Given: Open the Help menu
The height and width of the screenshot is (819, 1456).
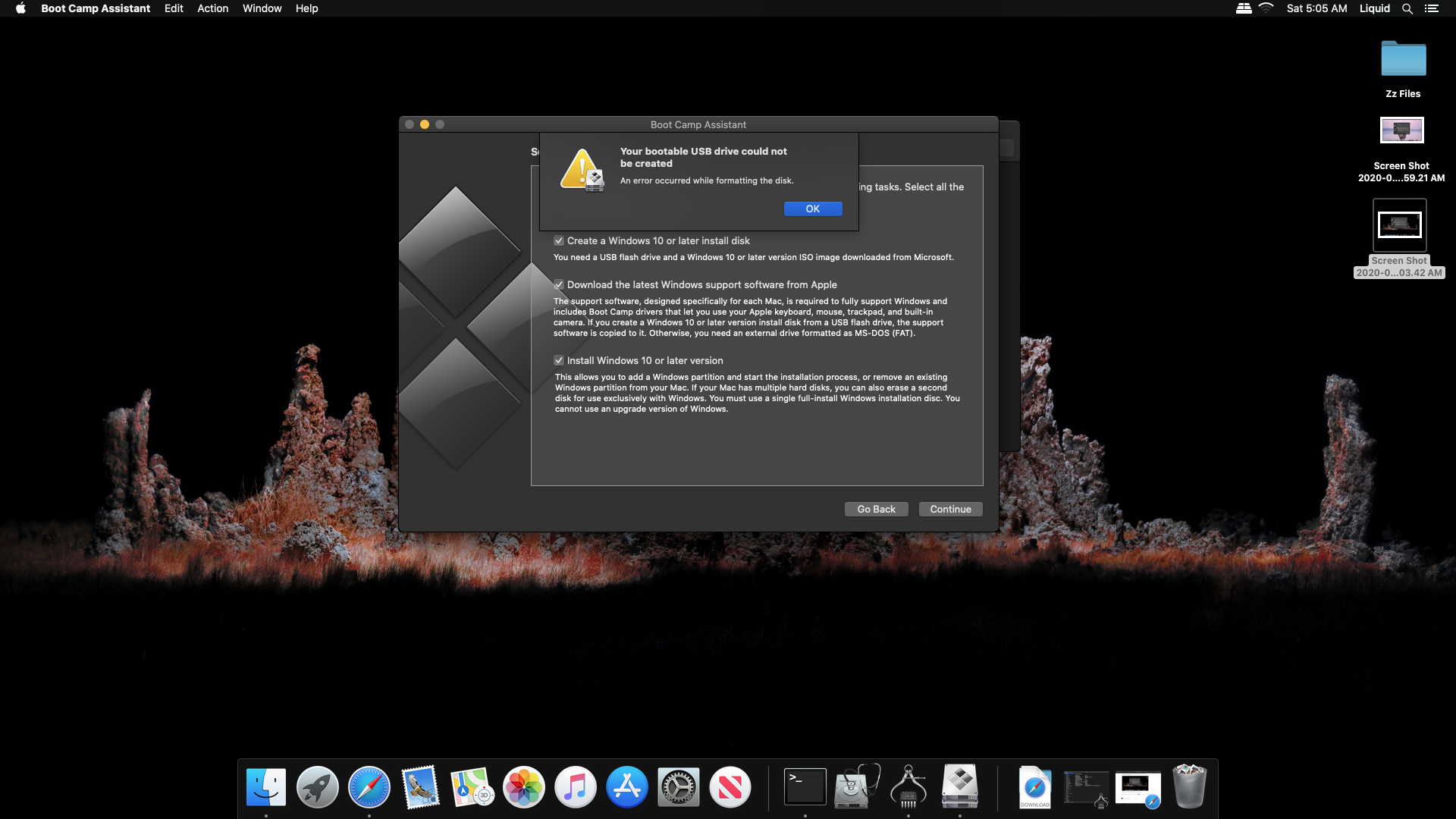Looking at the screenshot, I should [x=306, y=8].
